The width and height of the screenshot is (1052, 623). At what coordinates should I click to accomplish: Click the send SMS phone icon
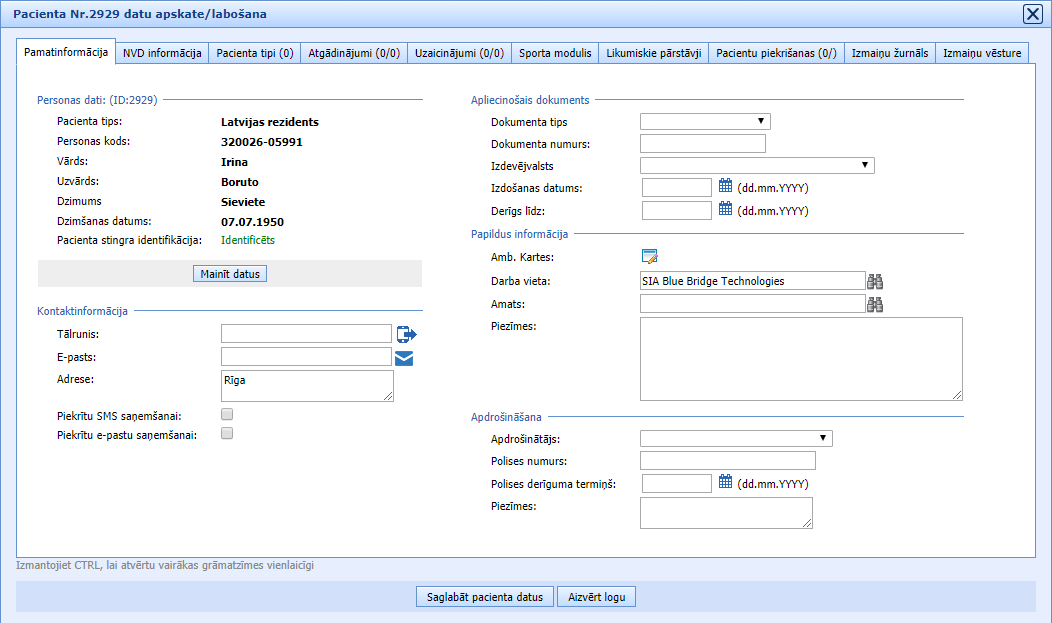click(406, 334)
